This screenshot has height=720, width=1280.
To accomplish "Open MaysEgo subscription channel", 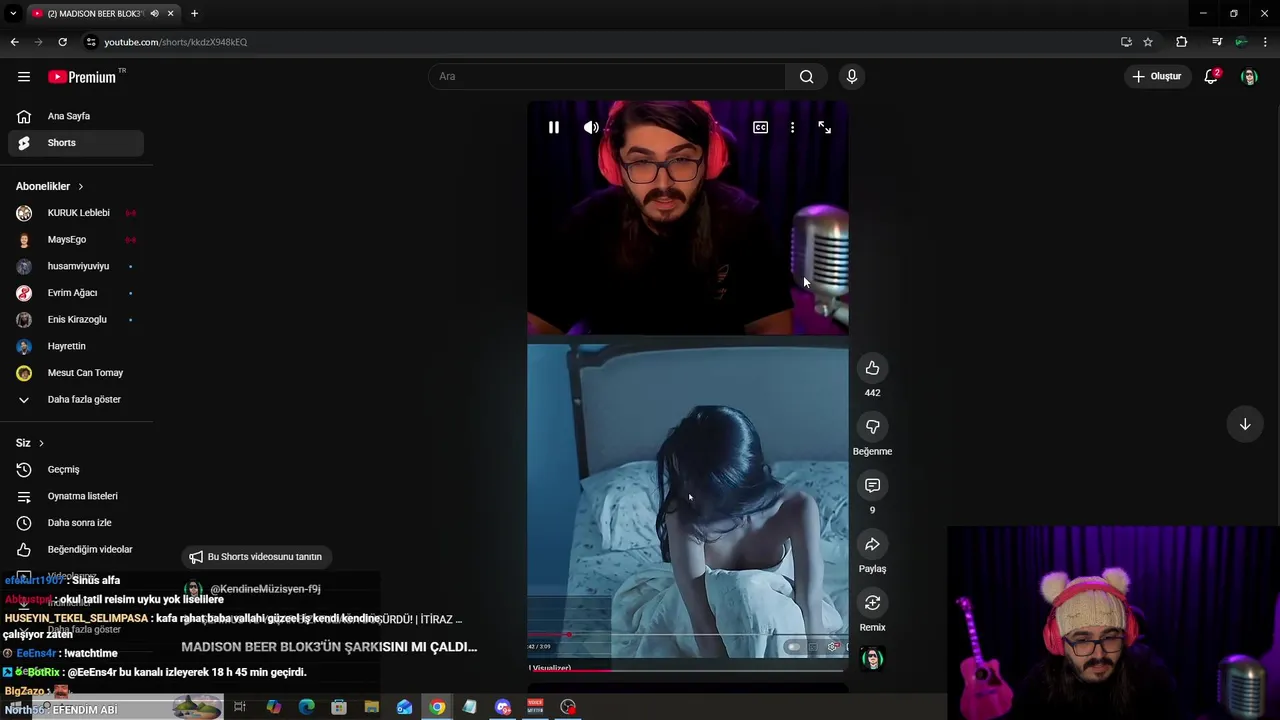I will tap(76, 240).
